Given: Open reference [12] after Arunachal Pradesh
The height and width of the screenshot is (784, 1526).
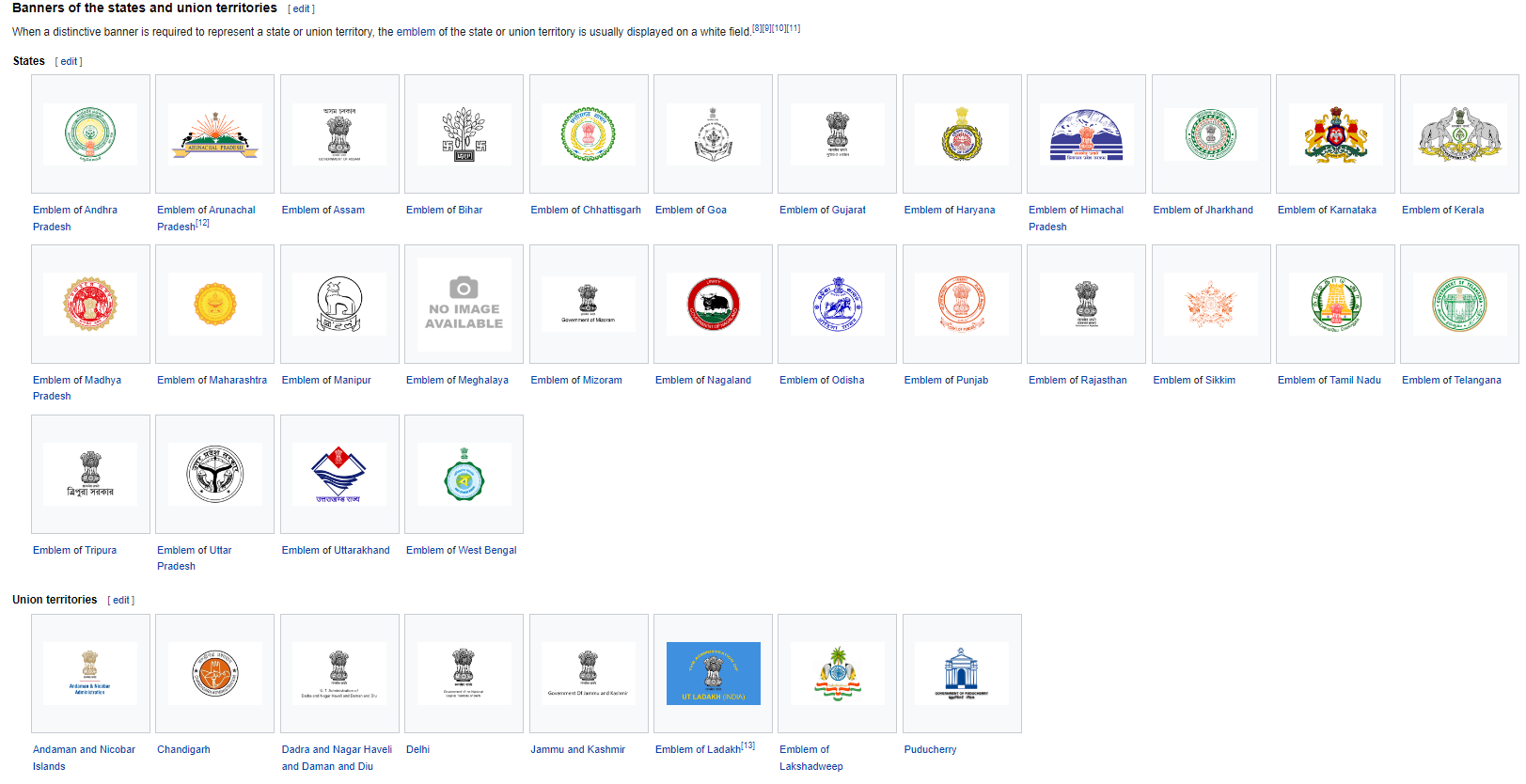Looking at the screenshot, I should coord(202,223).
